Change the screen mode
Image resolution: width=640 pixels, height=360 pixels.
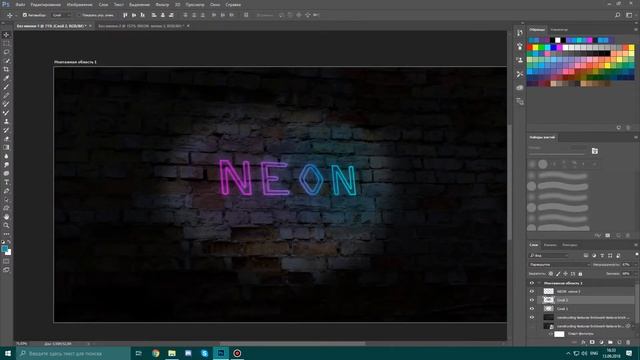click(x=6, y=270)
